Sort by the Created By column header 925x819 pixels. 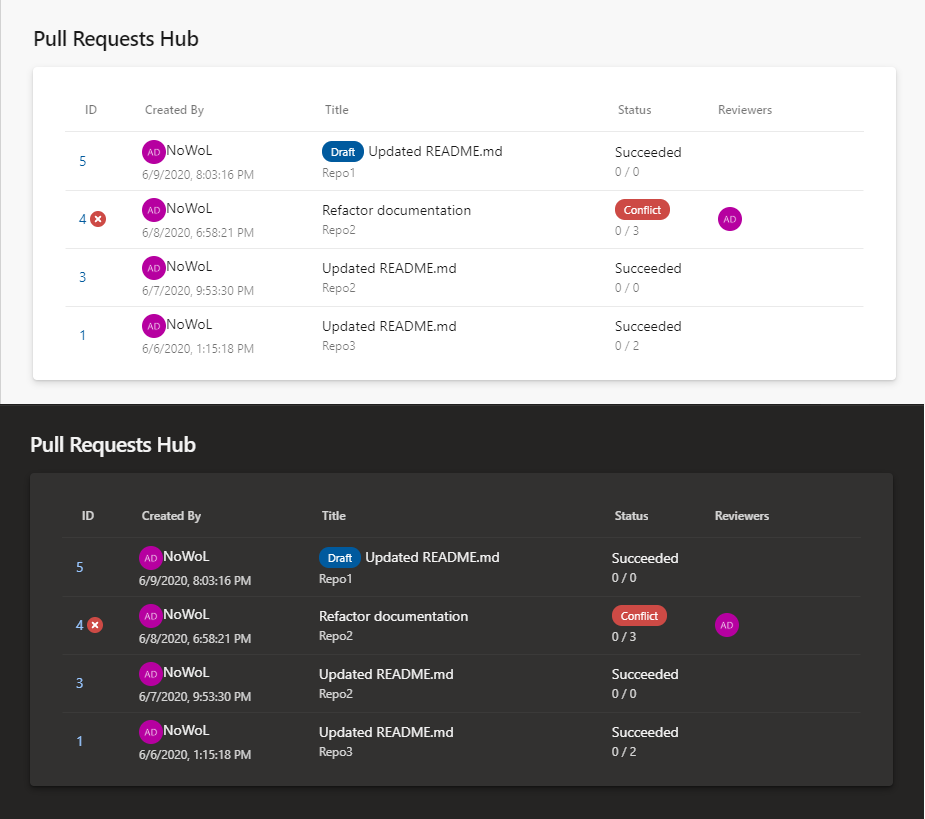174,110
